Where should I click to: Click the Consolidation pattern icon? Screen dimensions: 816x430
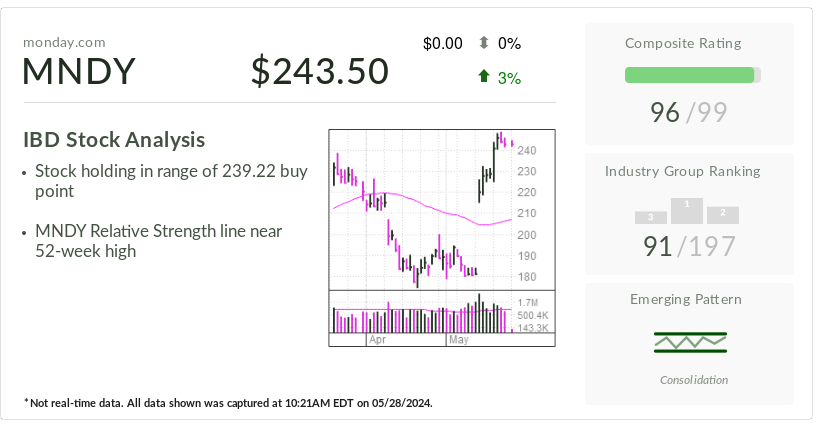tap(690, 342)
